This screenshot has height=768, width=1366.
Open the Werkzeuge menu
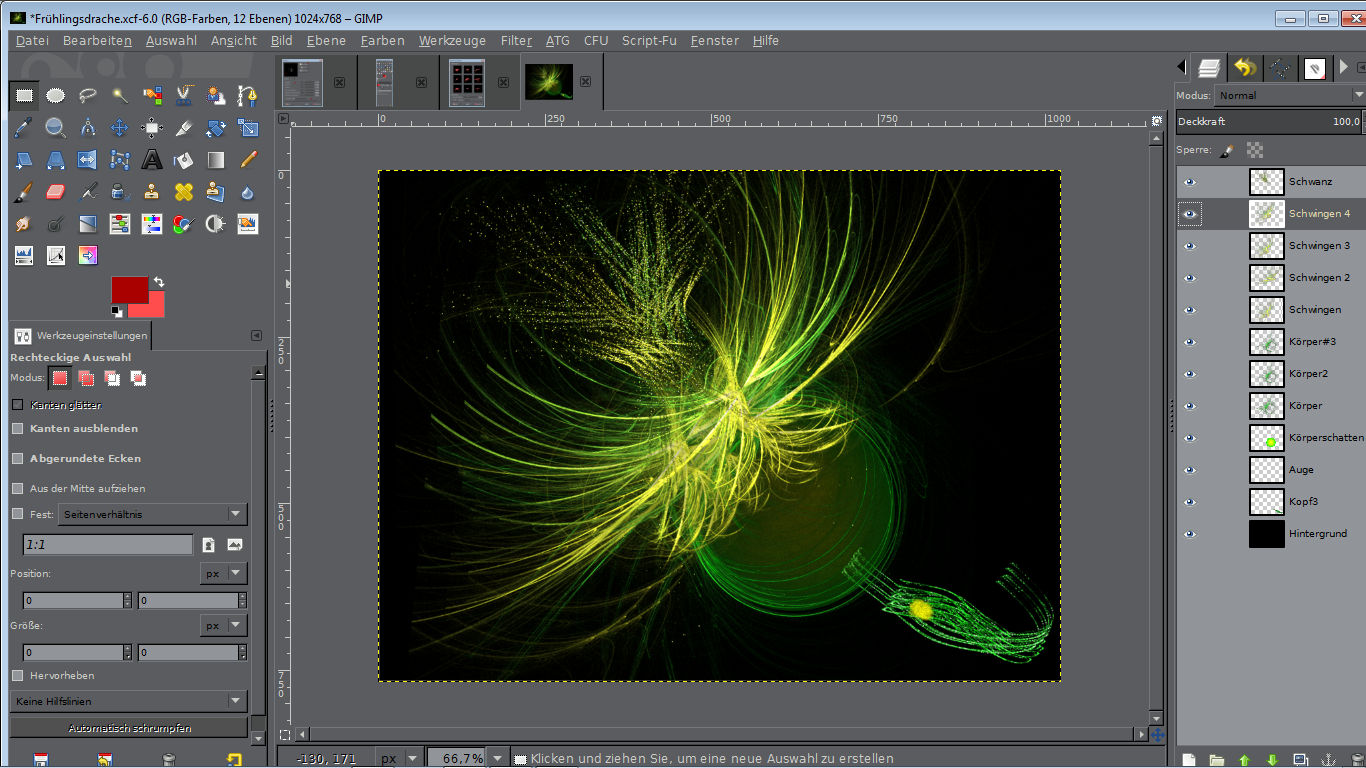pos(452,41)
